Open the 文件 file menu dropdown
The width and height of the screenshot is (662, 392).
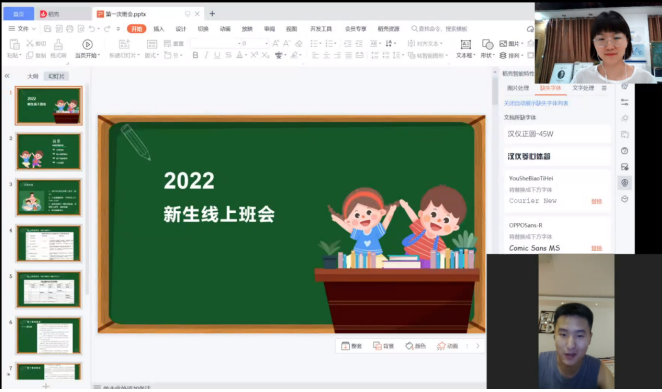coord(22,29)
